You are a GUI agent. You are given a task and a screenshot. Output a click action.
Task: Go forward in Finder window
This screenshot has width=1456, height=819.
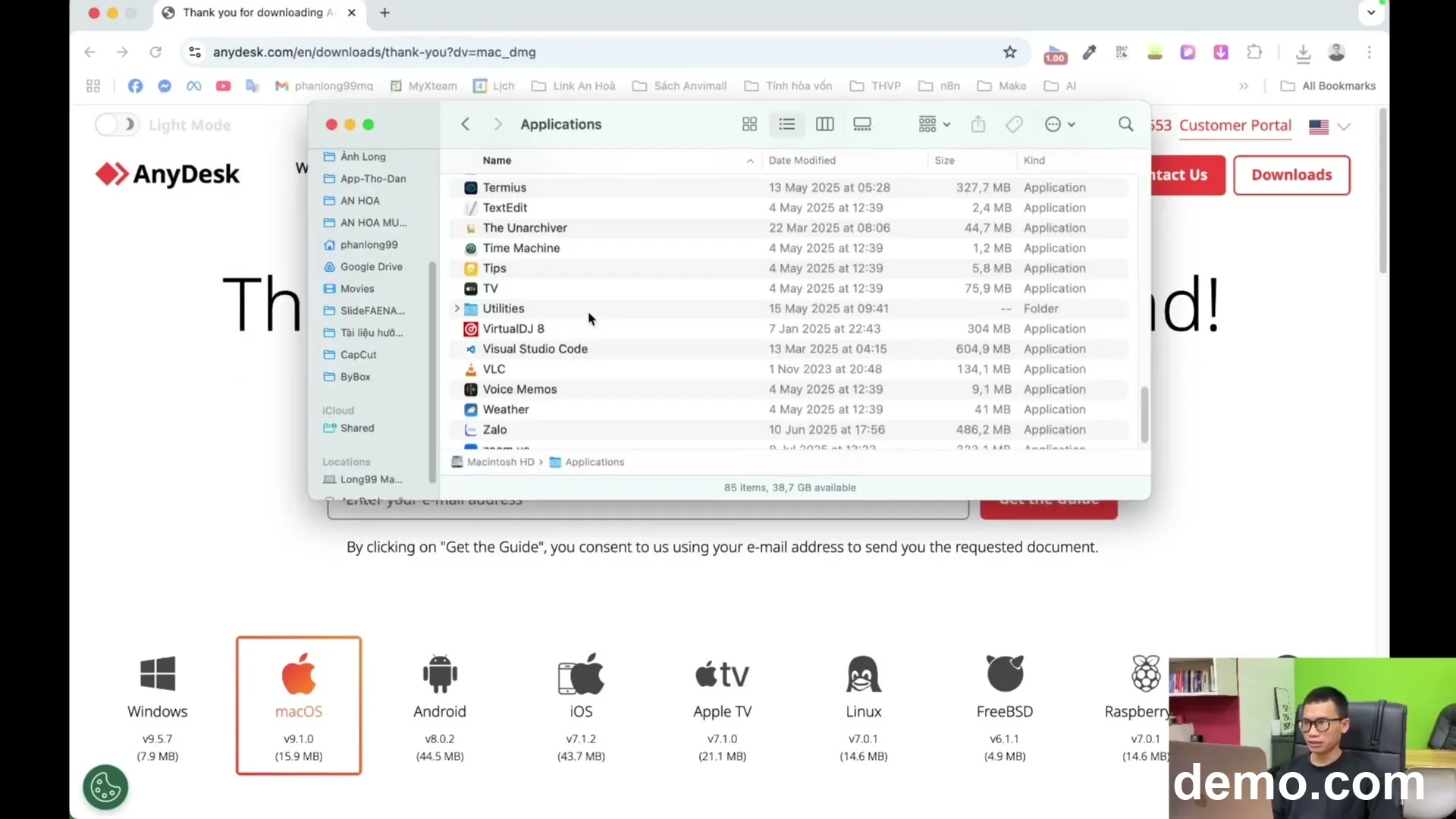pyautogui.click(x=497, y=124)
